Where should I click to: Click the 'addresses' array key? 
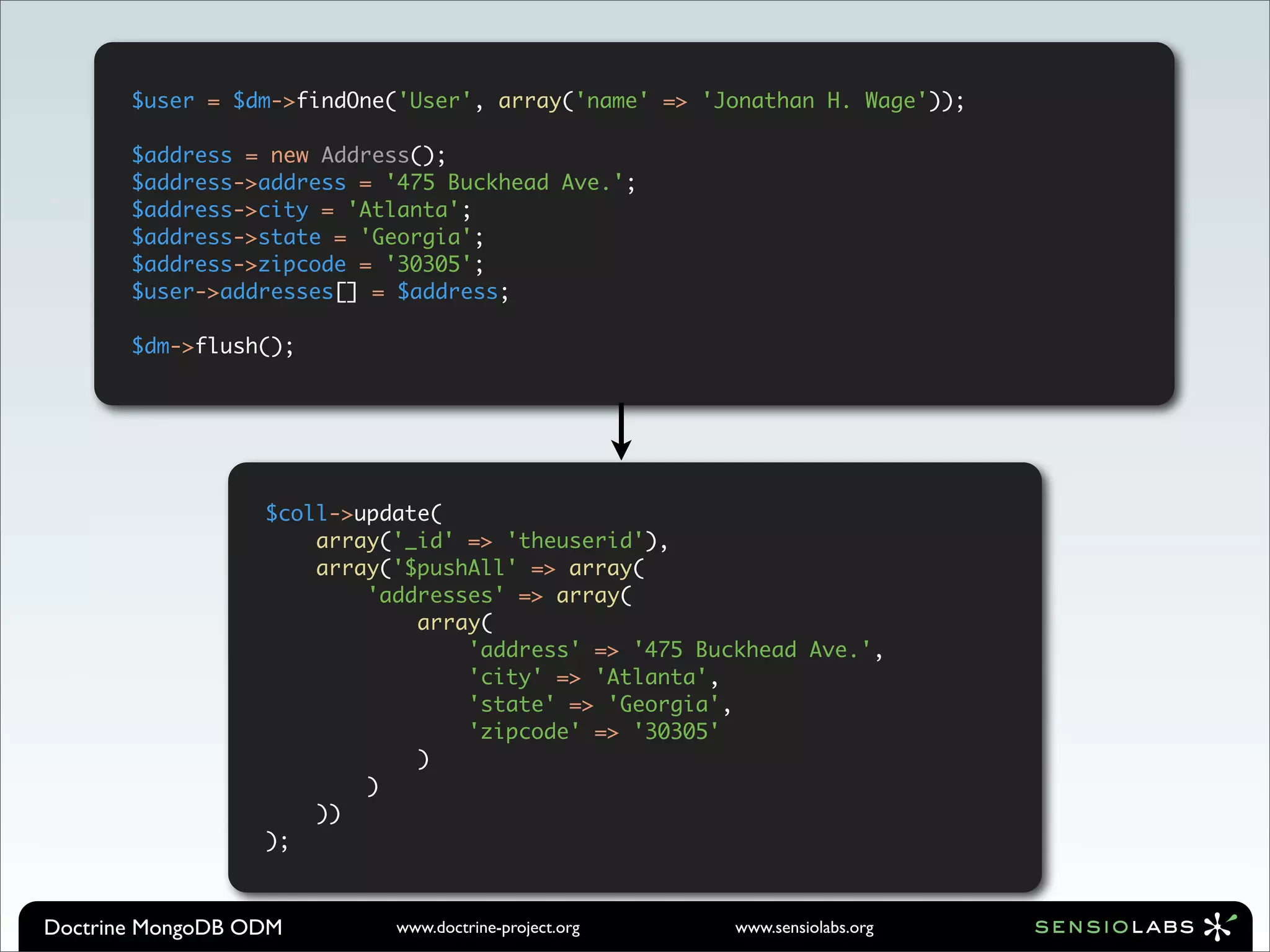435,595
